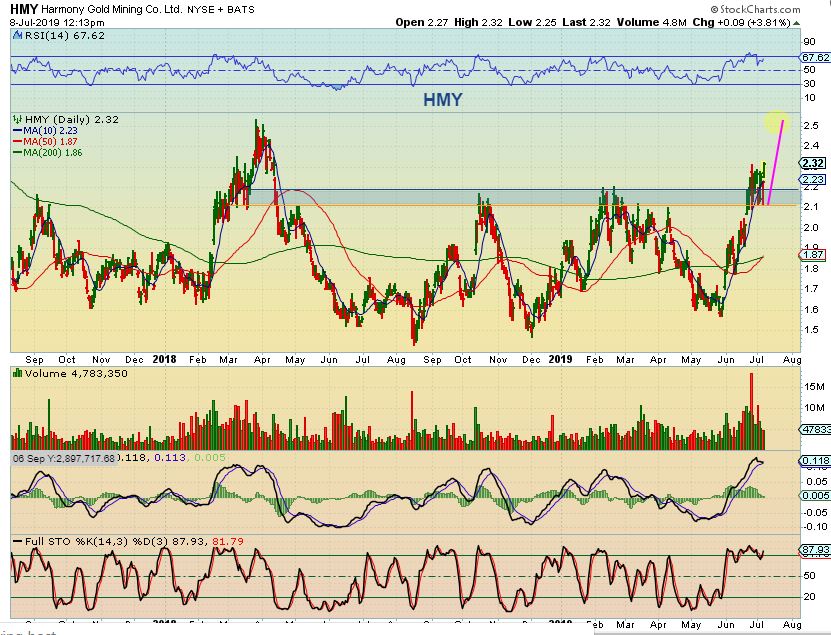Click the 2.5 price axis label
This screenshot has width=831, height=635.
coord(811,126)
